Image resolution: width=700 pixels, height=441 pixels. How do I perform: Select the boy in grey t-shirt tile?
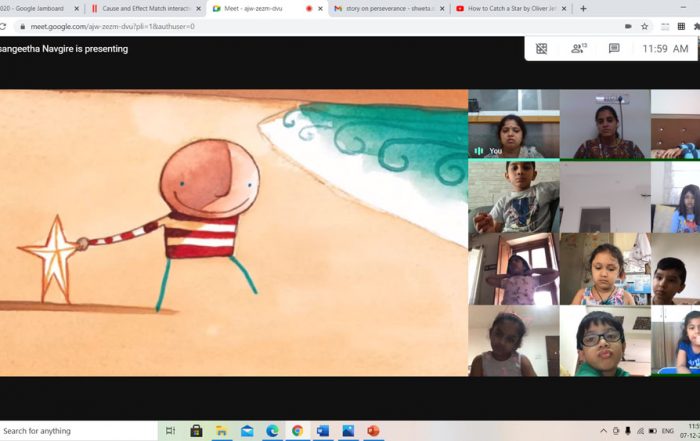point(513,197)
